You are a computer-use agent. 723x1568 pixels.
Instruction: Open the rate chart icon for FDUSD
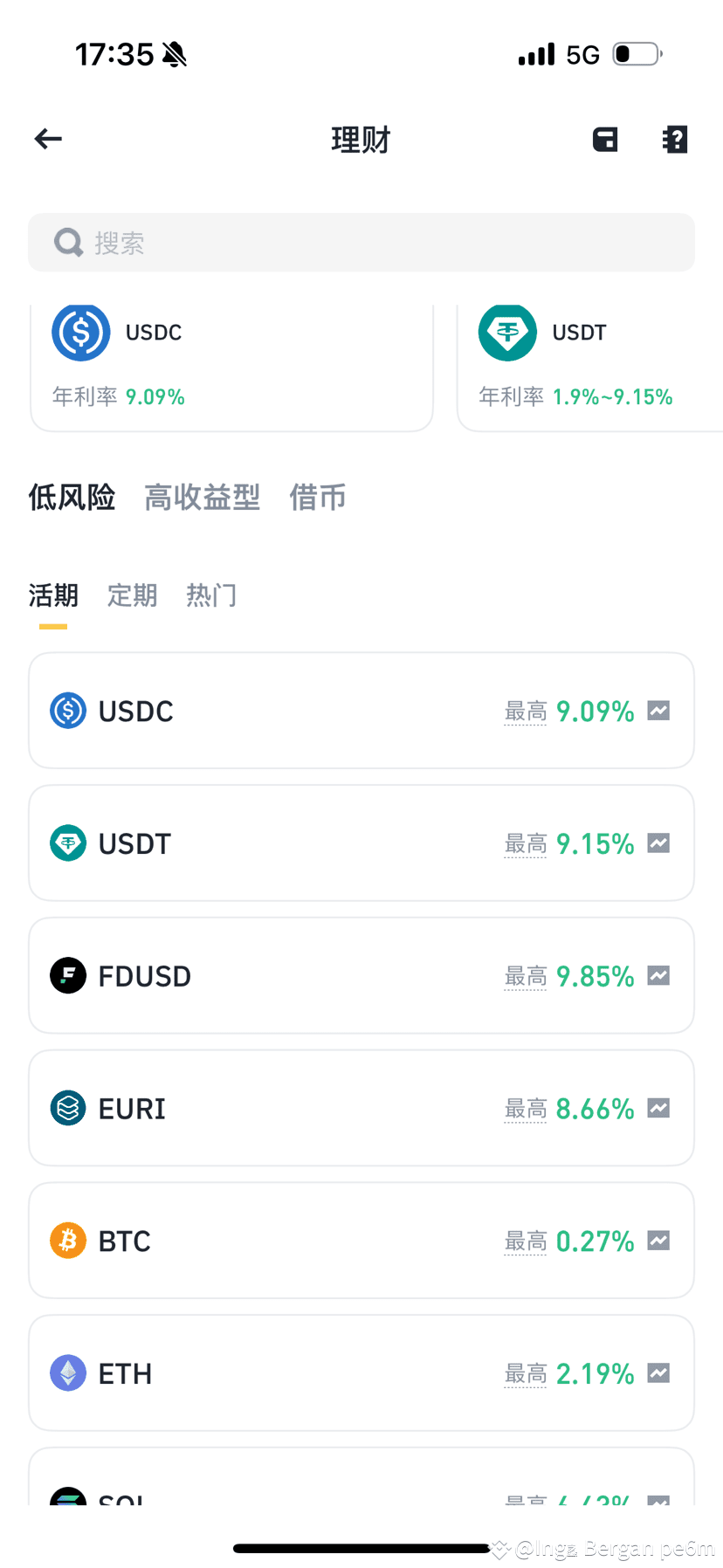[x=658, y=976]
